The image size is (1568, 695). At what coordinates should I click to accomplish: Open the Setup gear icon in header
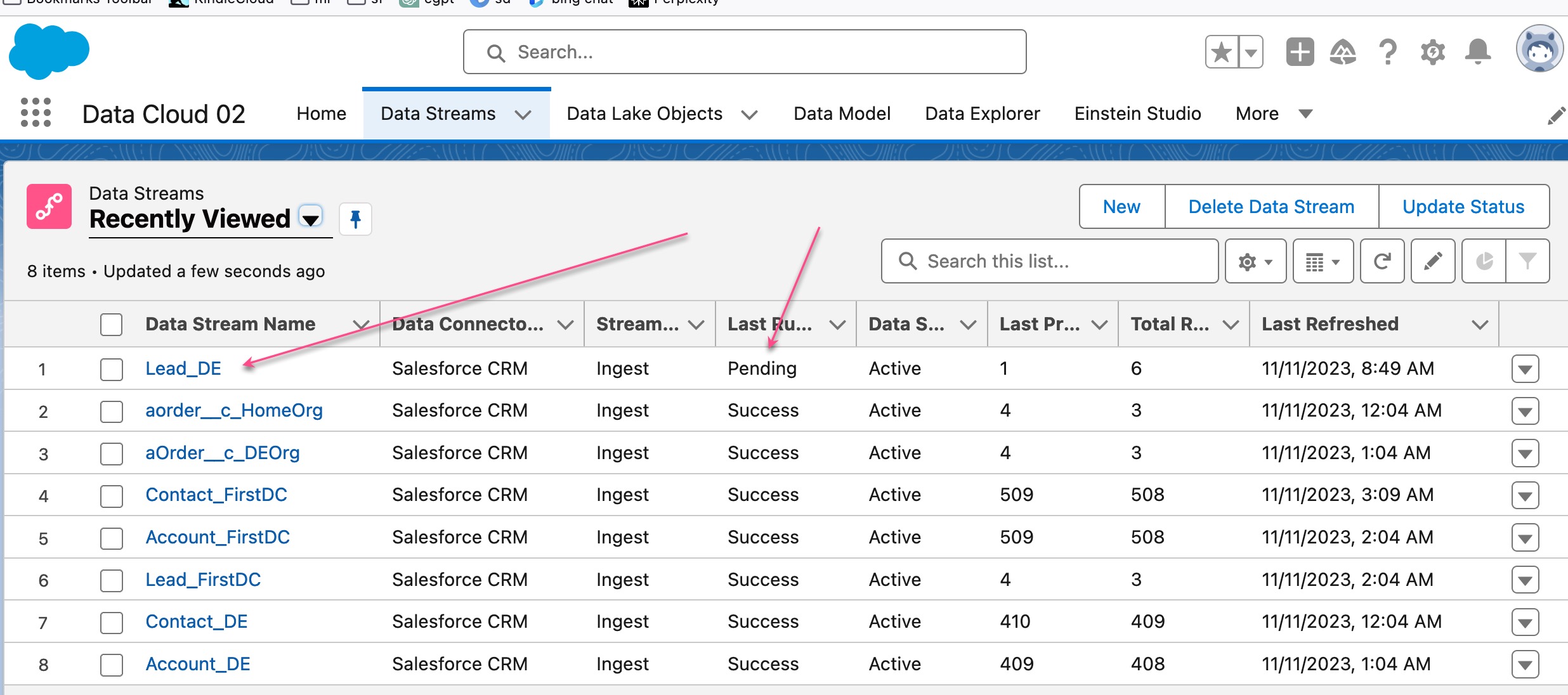pyautogui.click(x=1433, y=52)
